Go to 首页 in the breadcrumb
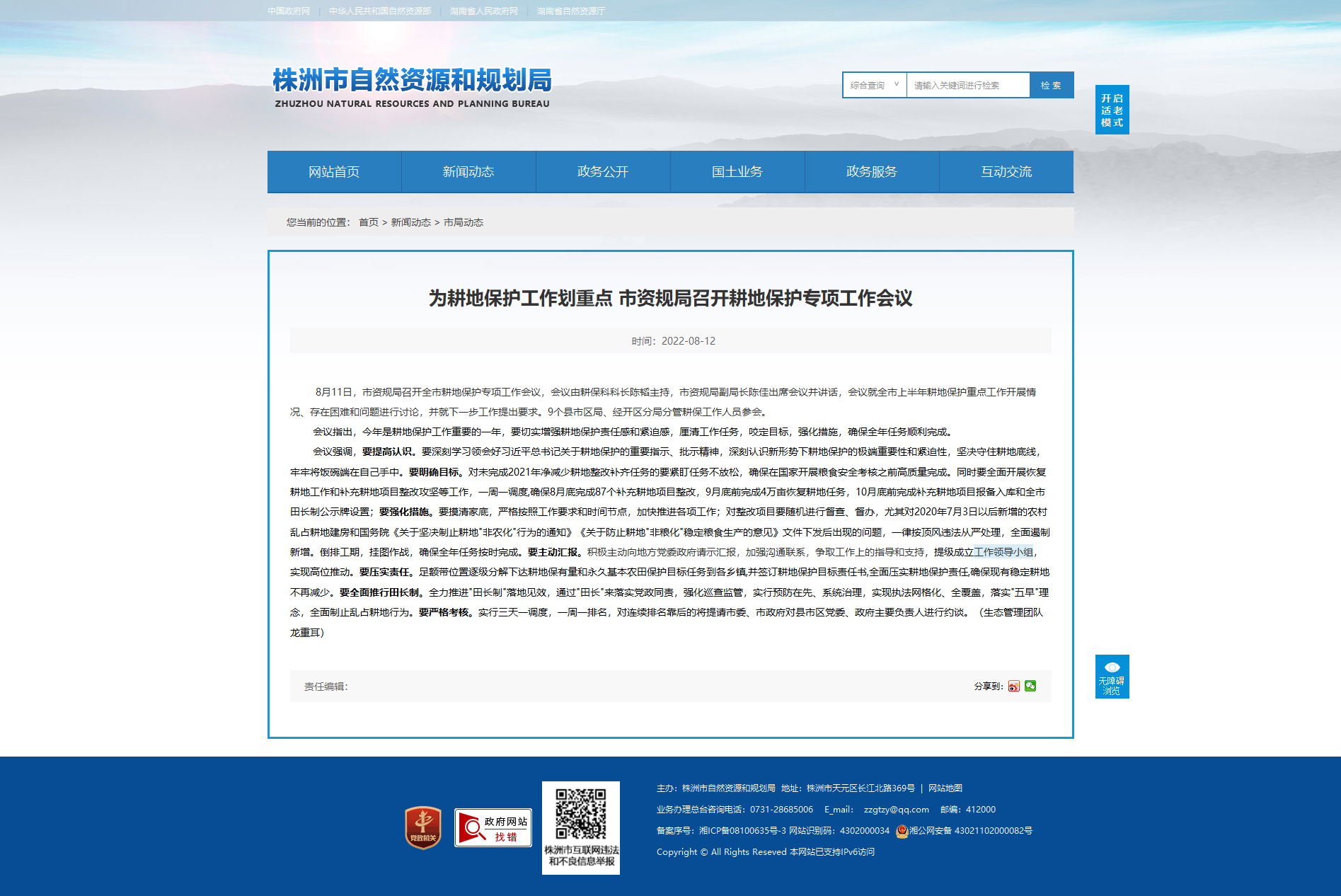 [x=369, y=222]
